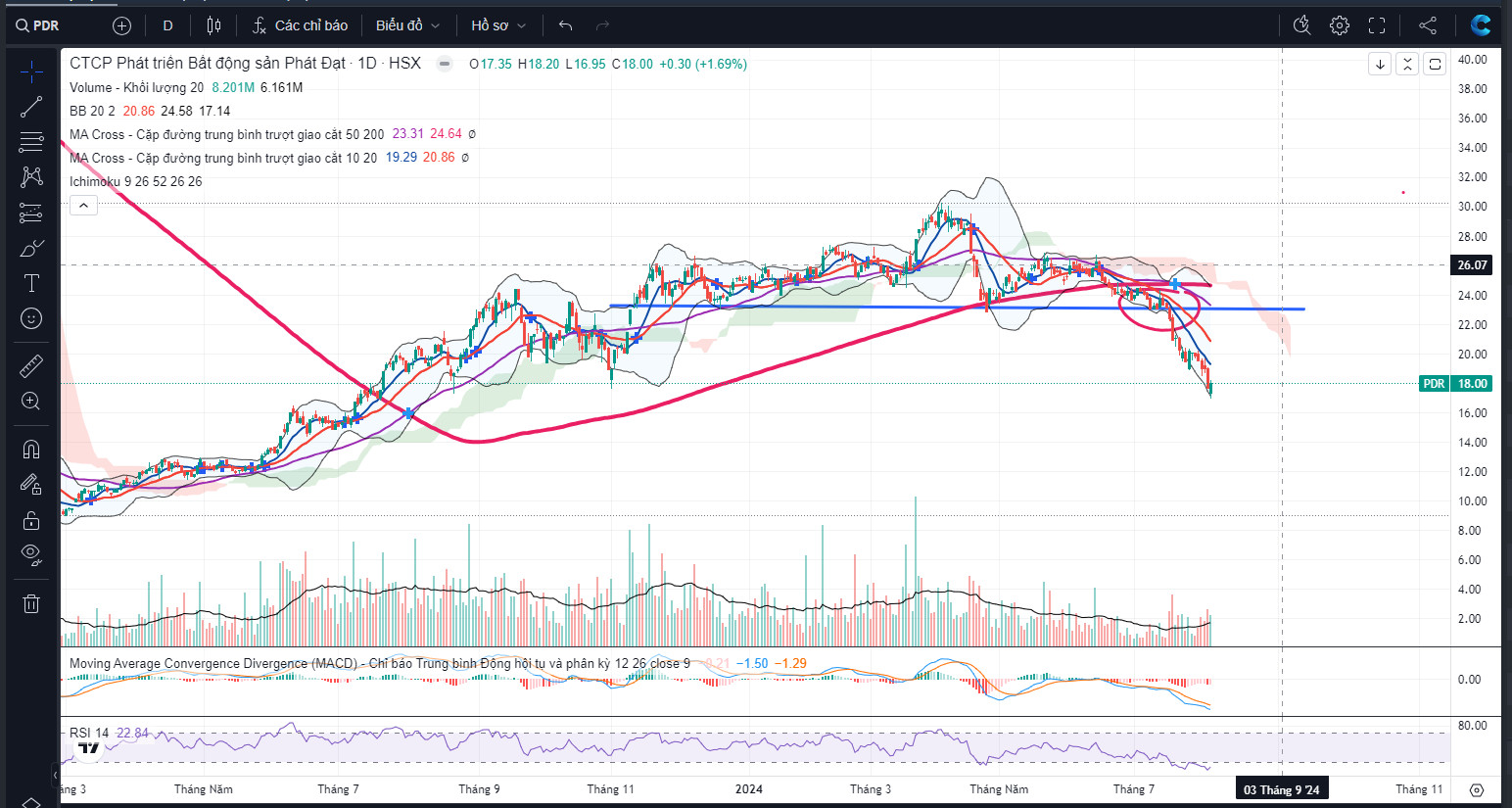Open the D timeframe interval selector
Image resolution: width=1512 pixels, height=808 pixels.
(167, 25)
